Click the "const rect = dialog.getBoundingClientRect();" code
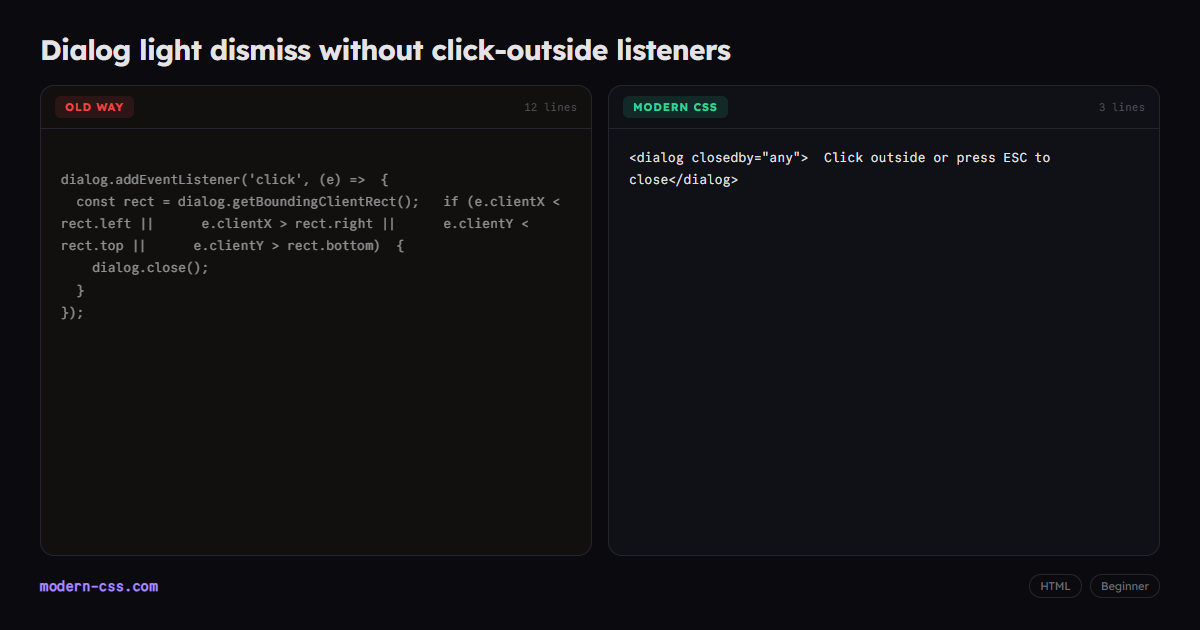The height and width of the screenshot is (630, 1200). pos(248,202)
